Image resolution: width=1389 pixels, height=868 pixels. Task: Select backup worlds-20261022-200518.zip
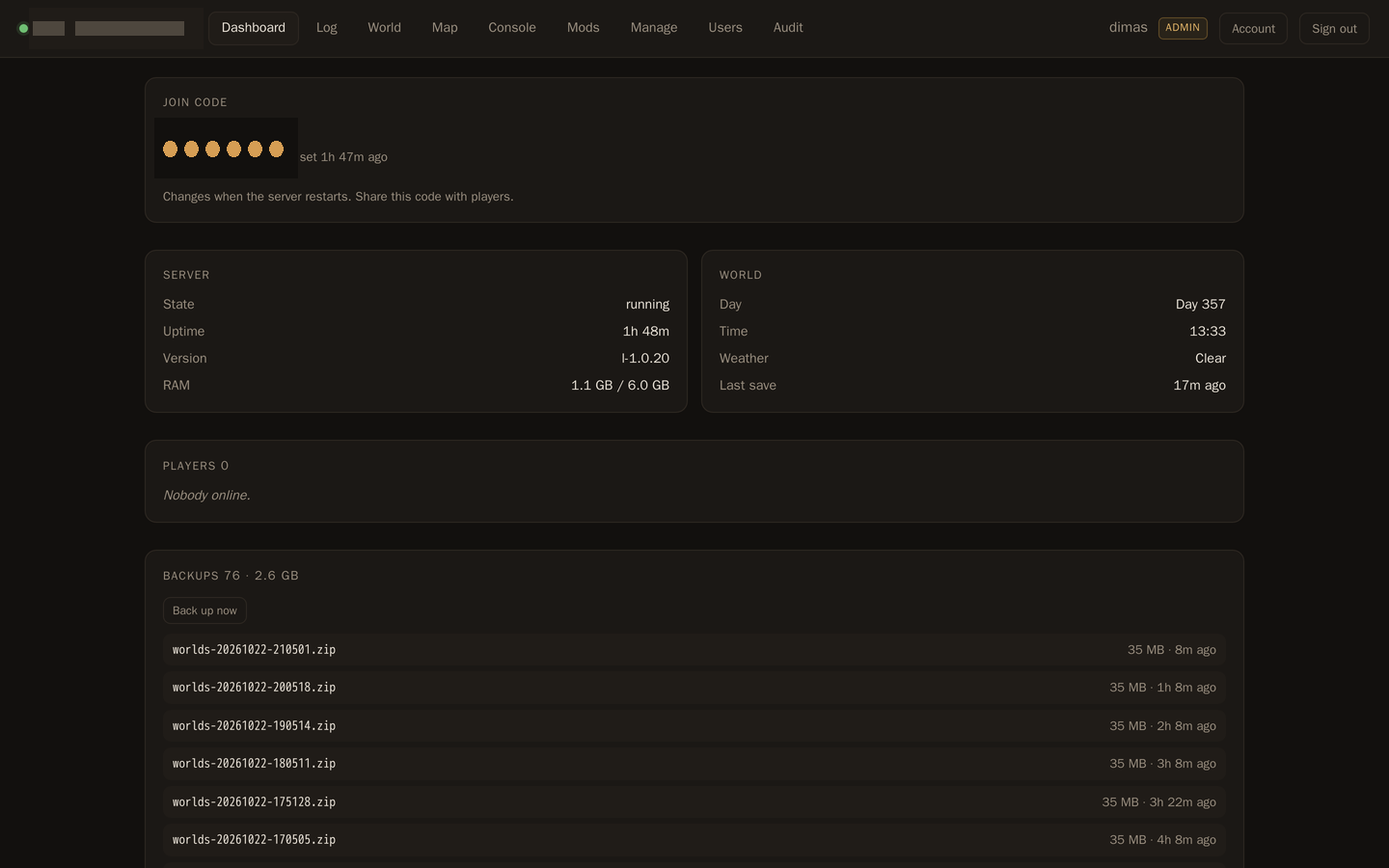694,688
